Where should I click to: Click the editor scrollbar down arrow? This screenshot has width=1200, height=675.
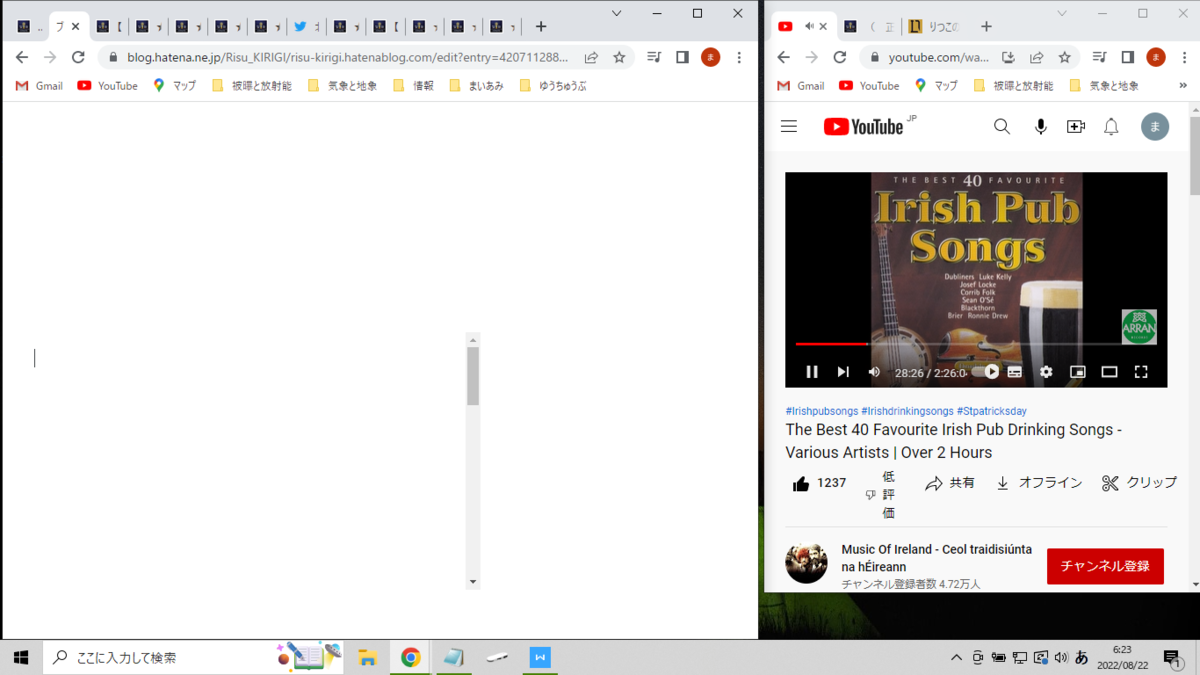coord(473,582)
